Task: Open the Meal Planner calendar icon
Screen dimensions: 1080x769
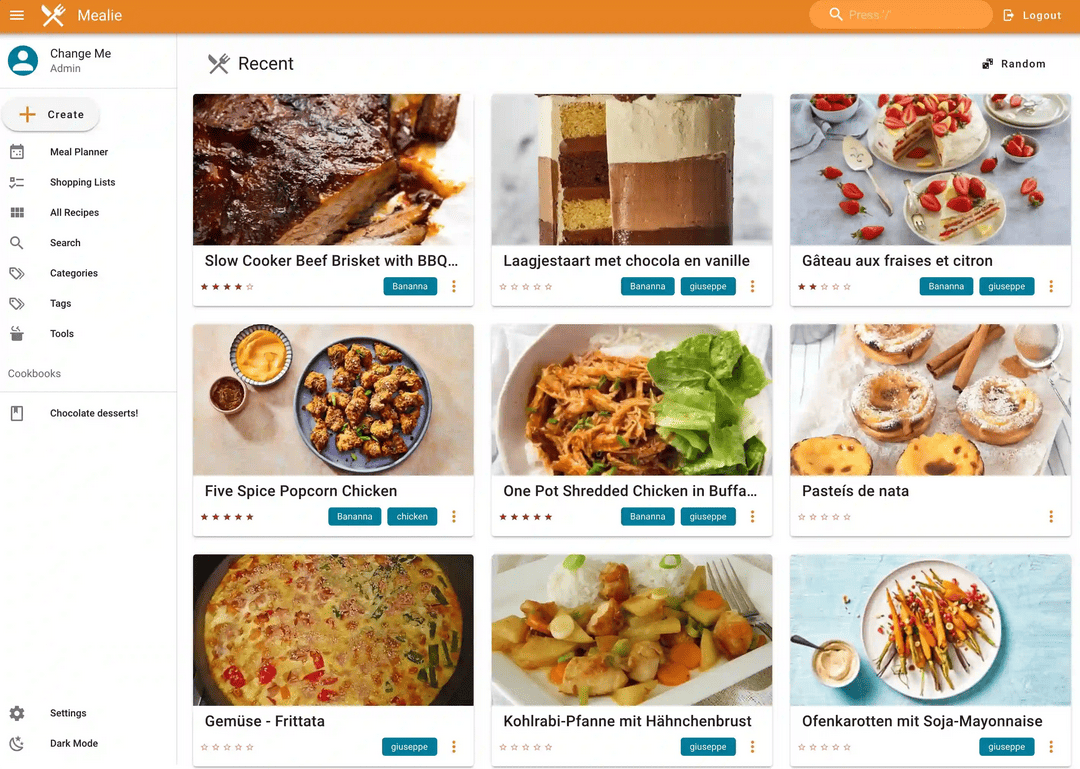Action: pos(17,152)
